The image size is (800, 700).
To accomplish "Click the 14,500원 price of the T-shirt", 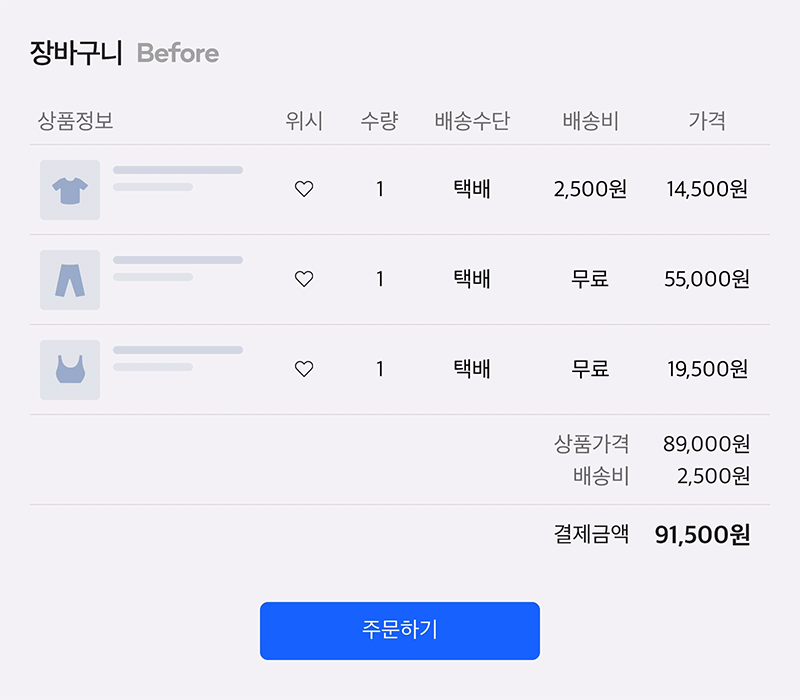I will (x=707, y=189).
